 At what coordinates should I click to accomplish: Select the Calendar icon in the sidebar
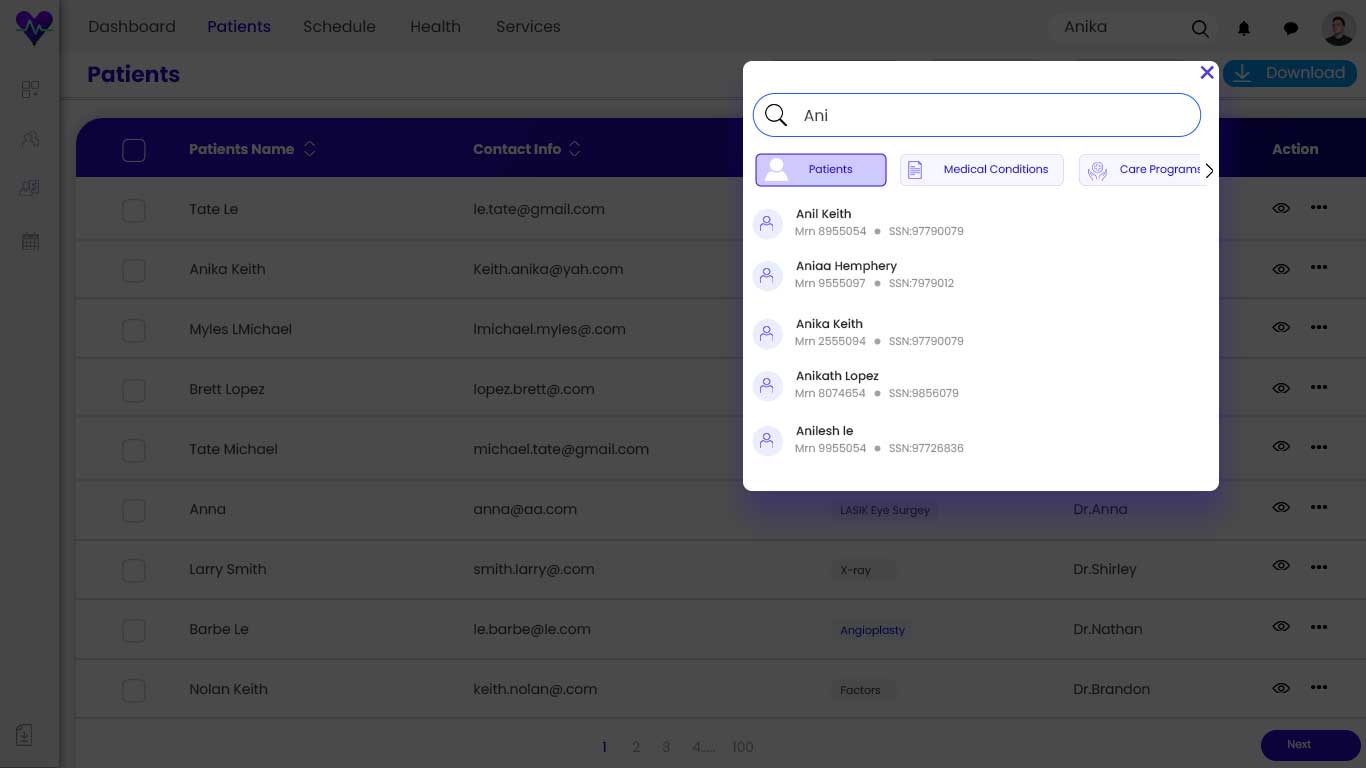(x=30, y=240)
